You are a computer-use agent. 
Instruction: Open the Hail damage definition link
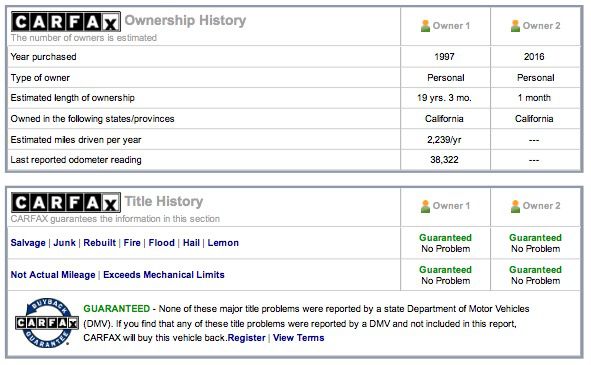click(191, 243)
